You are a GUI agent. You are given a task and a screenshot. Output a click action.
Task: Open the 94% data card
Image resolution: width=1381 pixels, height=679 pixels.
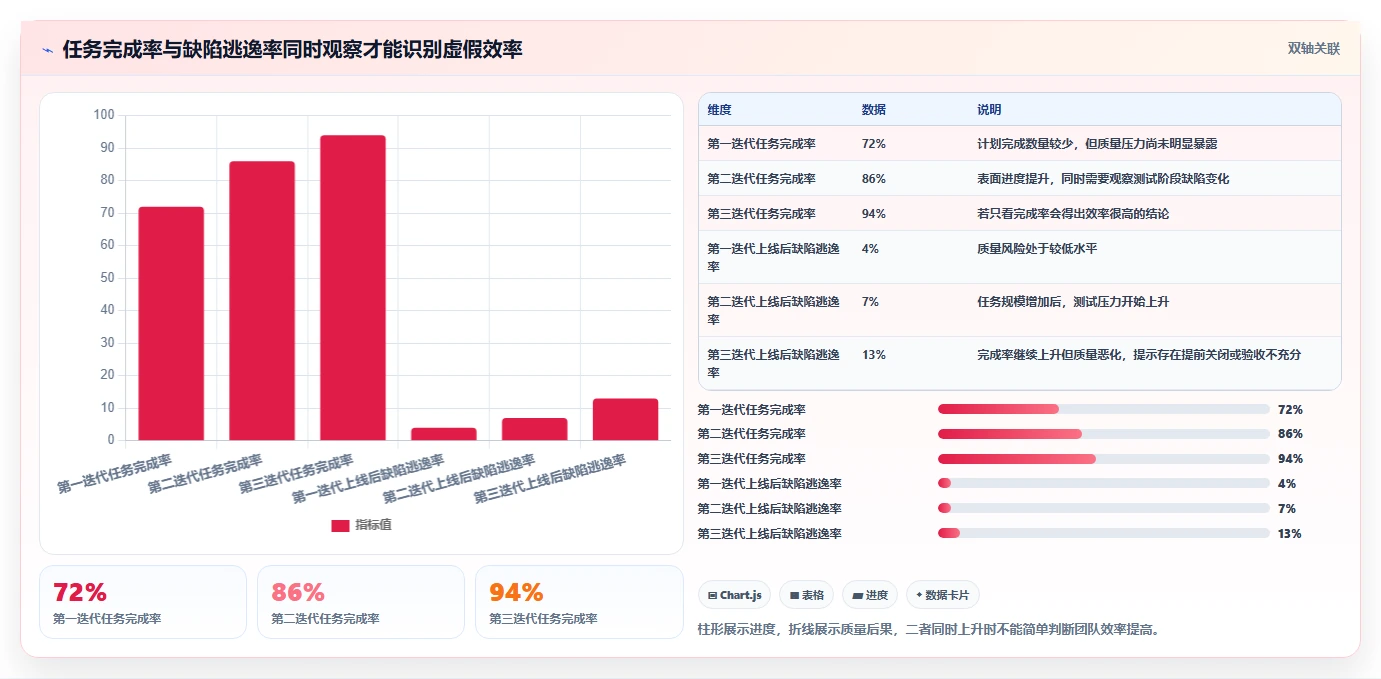(x=579, y=602)
